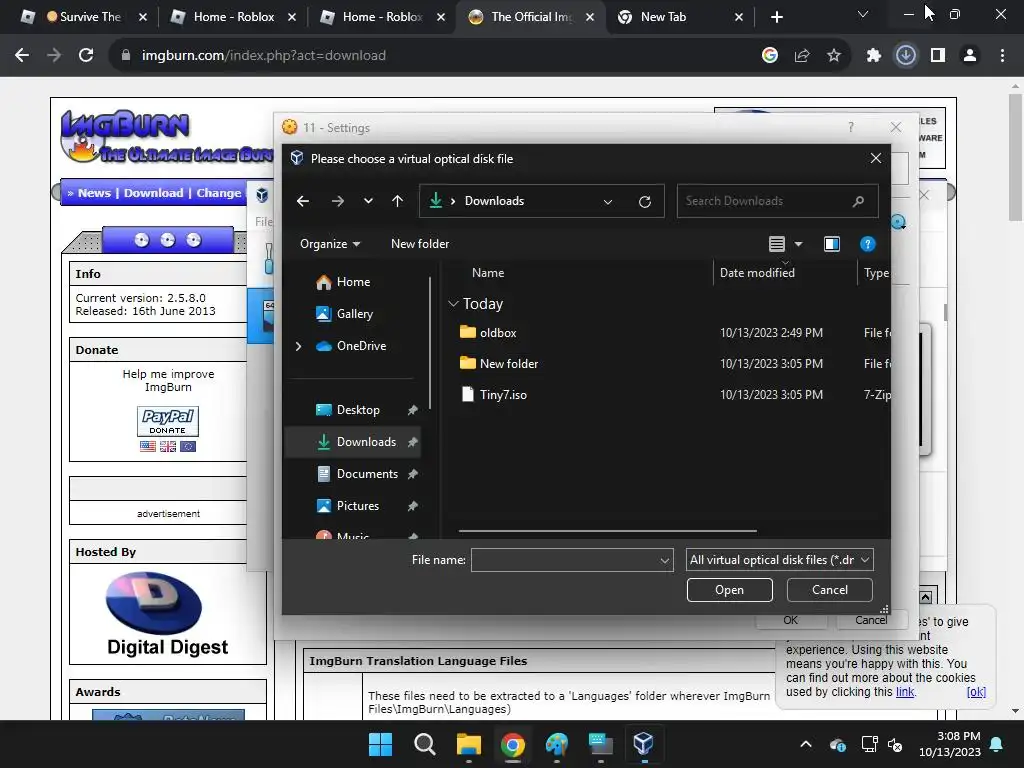Toggle Chrome side panel
The height and width of the screenshot is (768, 1024).
(938, 56)
